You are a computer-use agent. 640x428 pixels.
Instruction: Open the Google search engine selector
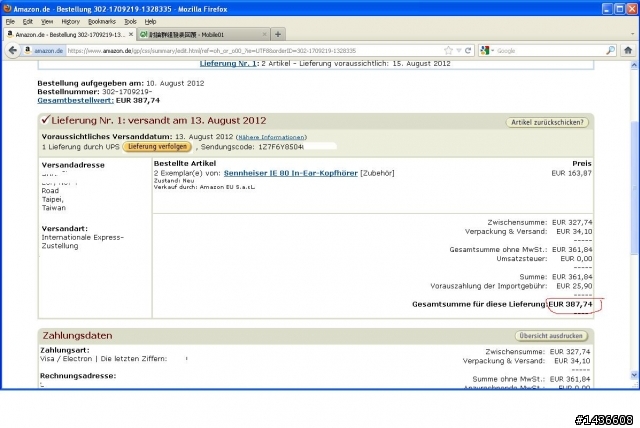coord(487,51)
